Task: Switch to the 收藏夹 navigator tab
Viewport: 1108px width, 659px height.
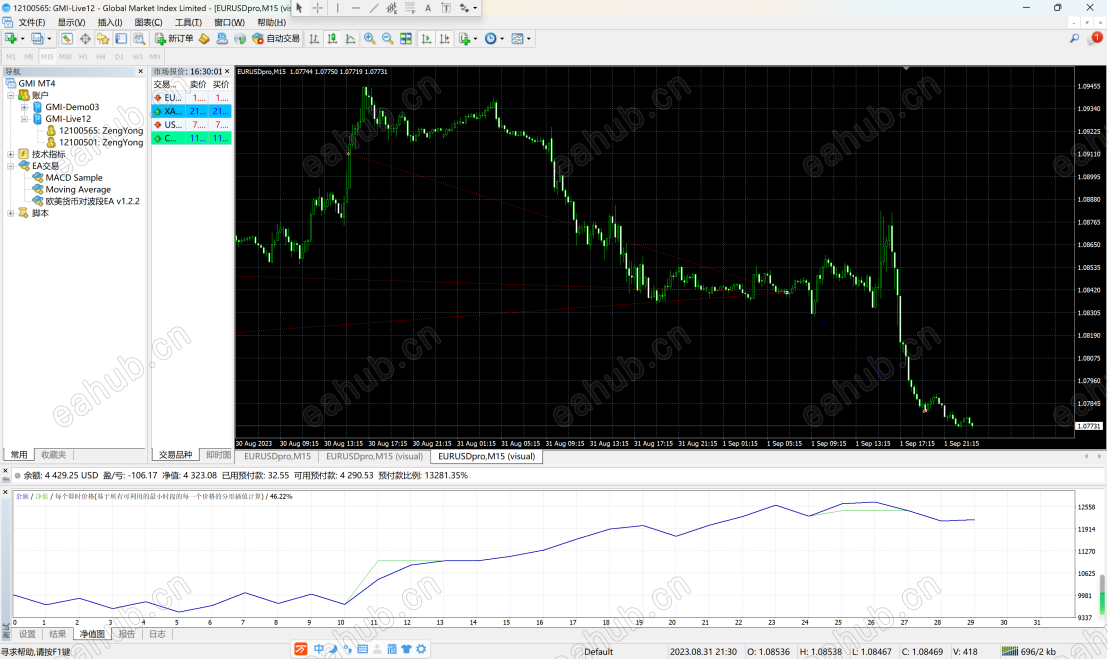Action: pyautogui.click(x=54, y=455)
